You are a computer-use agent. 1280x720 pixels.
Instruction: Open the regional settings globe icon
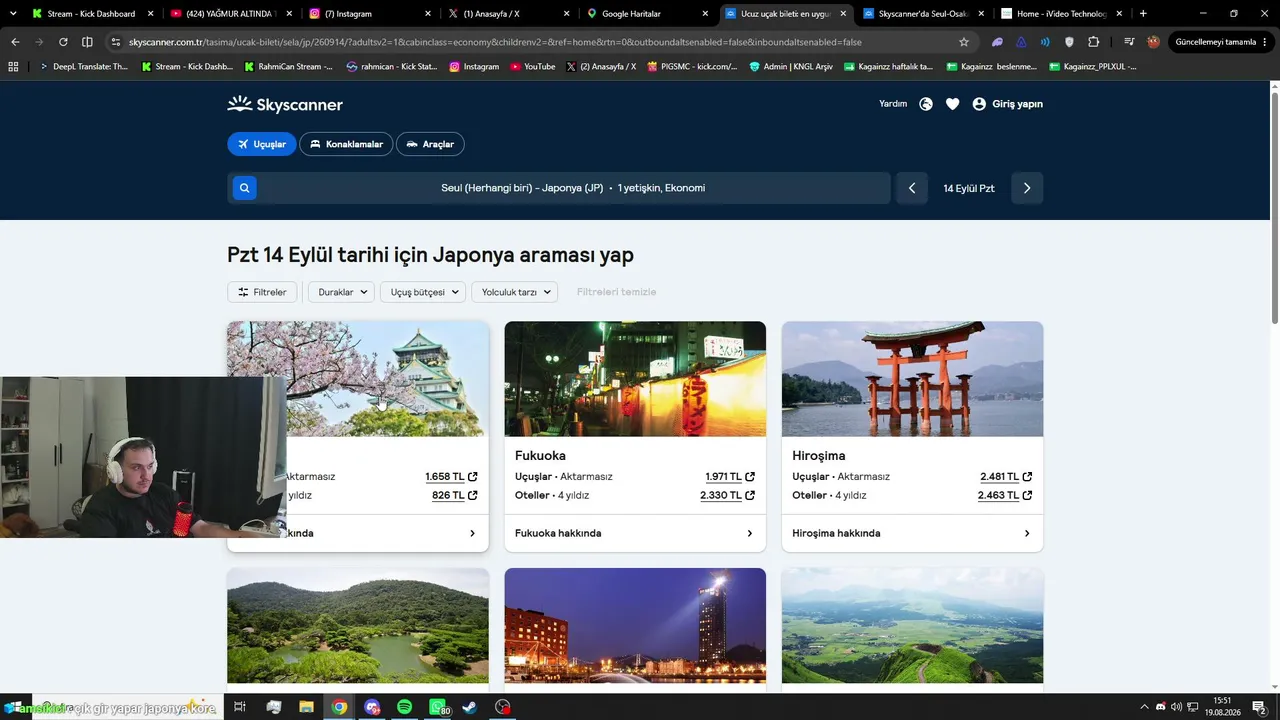click(926, 104)
